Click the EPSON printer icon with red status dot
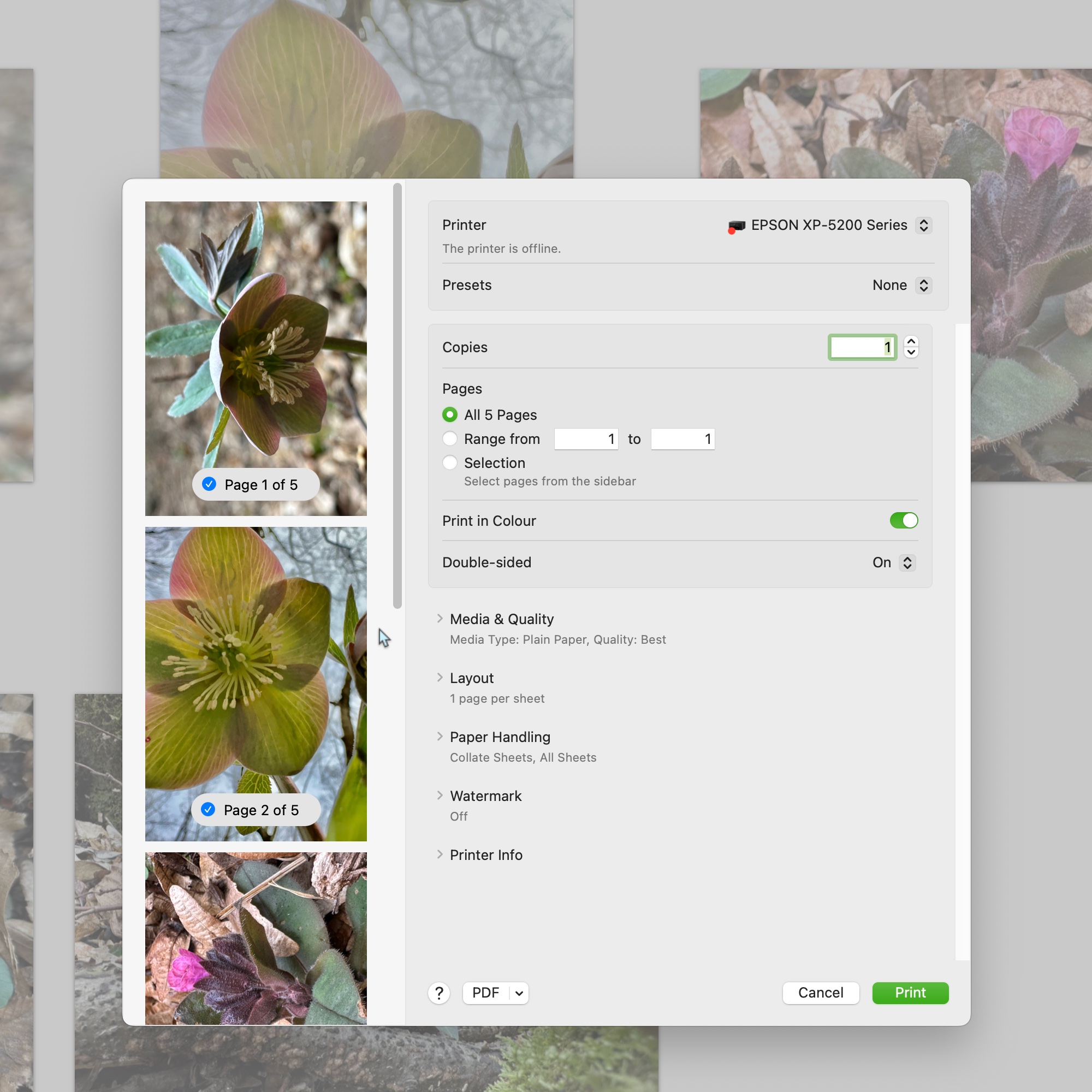The height and width of the screenshot is (1092, 1092). (737, 226)
